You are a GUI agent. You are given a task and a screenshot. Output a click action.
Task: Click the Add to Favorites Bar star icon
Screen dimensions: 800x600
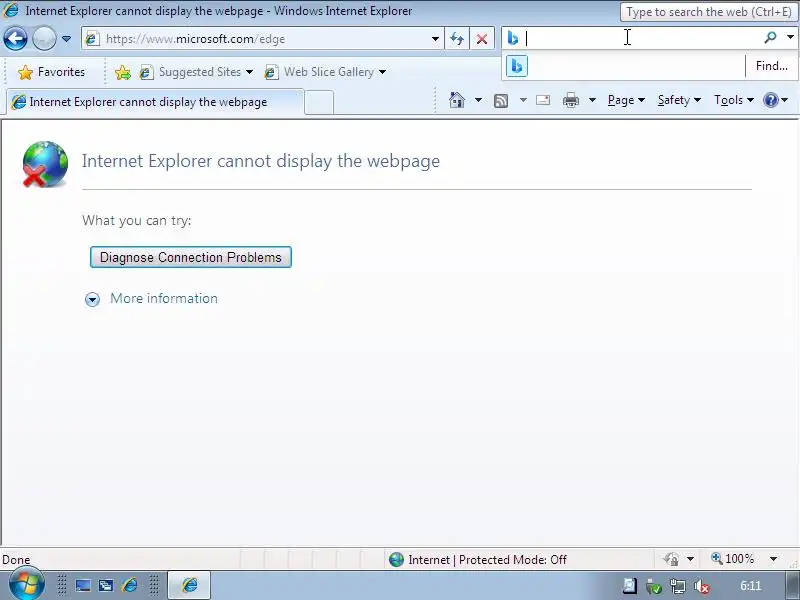click(x=122, y=72)
